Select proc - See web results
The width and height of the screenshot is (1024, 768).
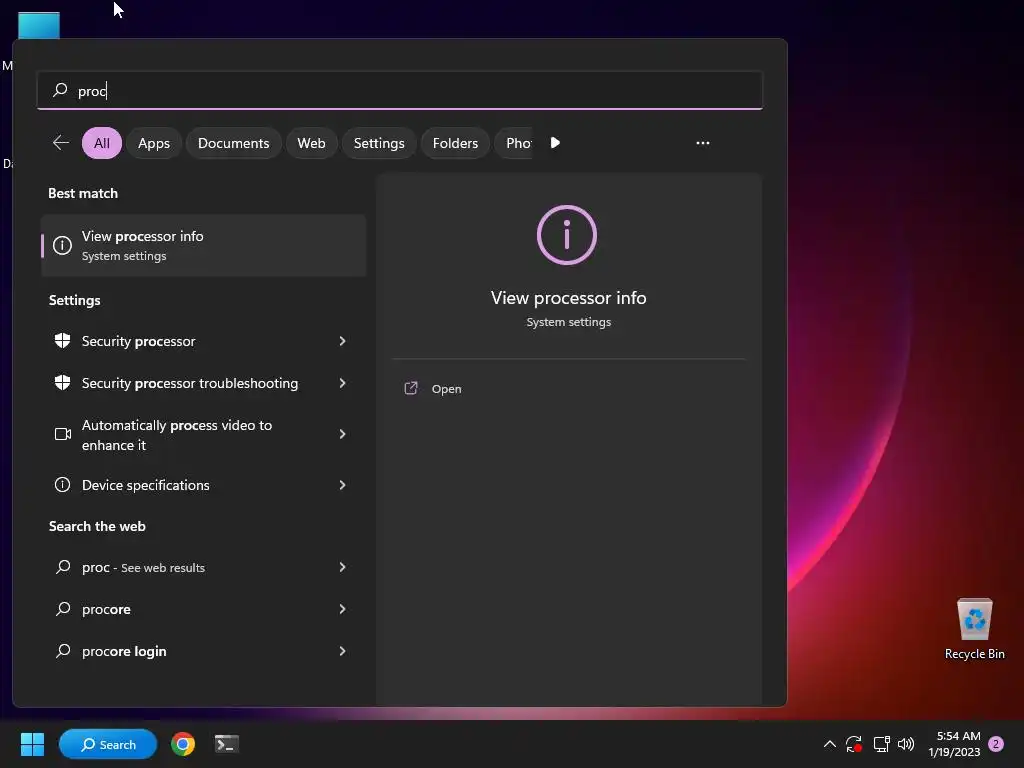pyautogui.click(x=189, y=568)
